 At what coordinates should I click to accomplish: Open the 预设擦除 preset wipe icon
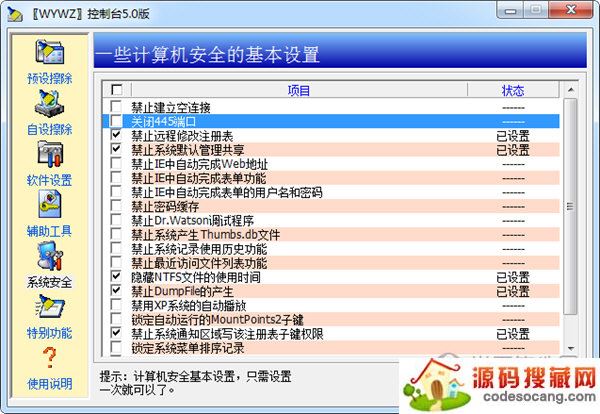tap(50, 52)
